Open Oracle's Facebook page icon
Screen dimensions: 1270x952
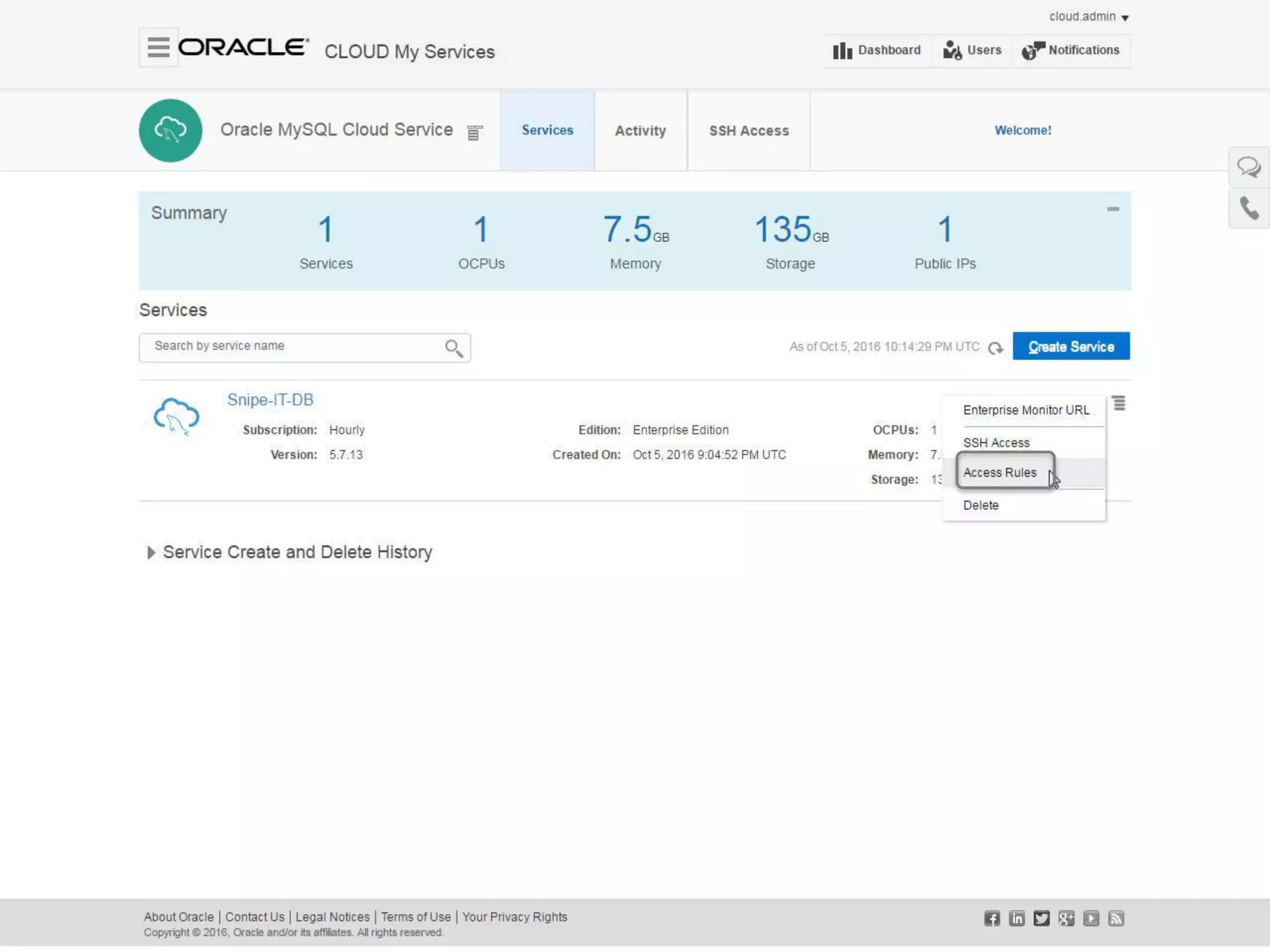pyautogui.click(x=992, y=919)
